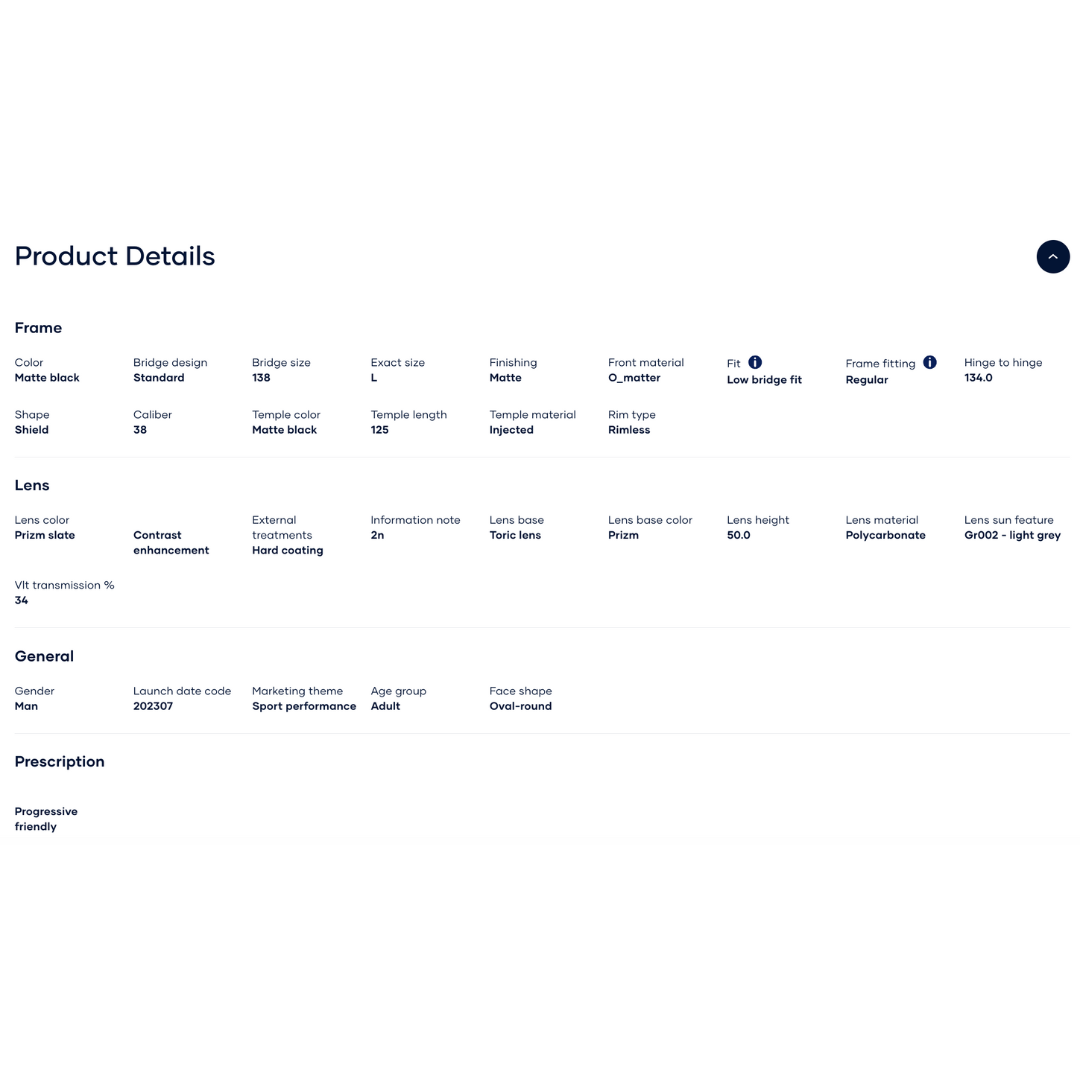This screenshot has width=1080, height=1080.
Task: Click Progressive friendly text
Action: tap(46, 819)
